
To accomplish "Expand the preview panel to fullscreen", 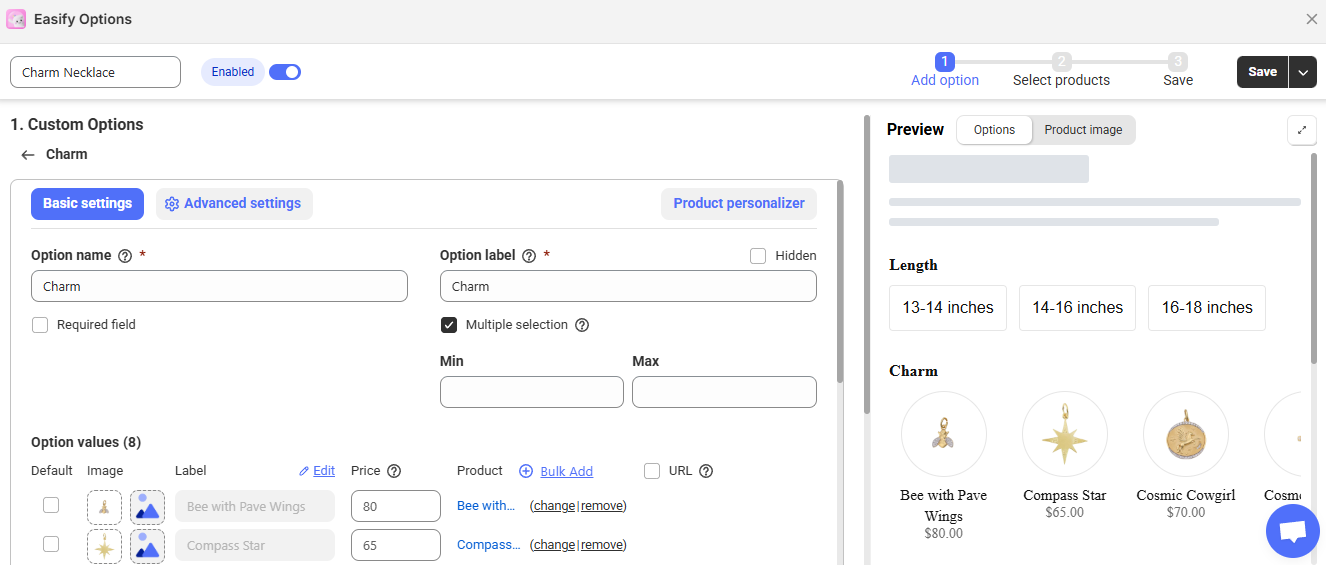I will tap(1301, 130).
